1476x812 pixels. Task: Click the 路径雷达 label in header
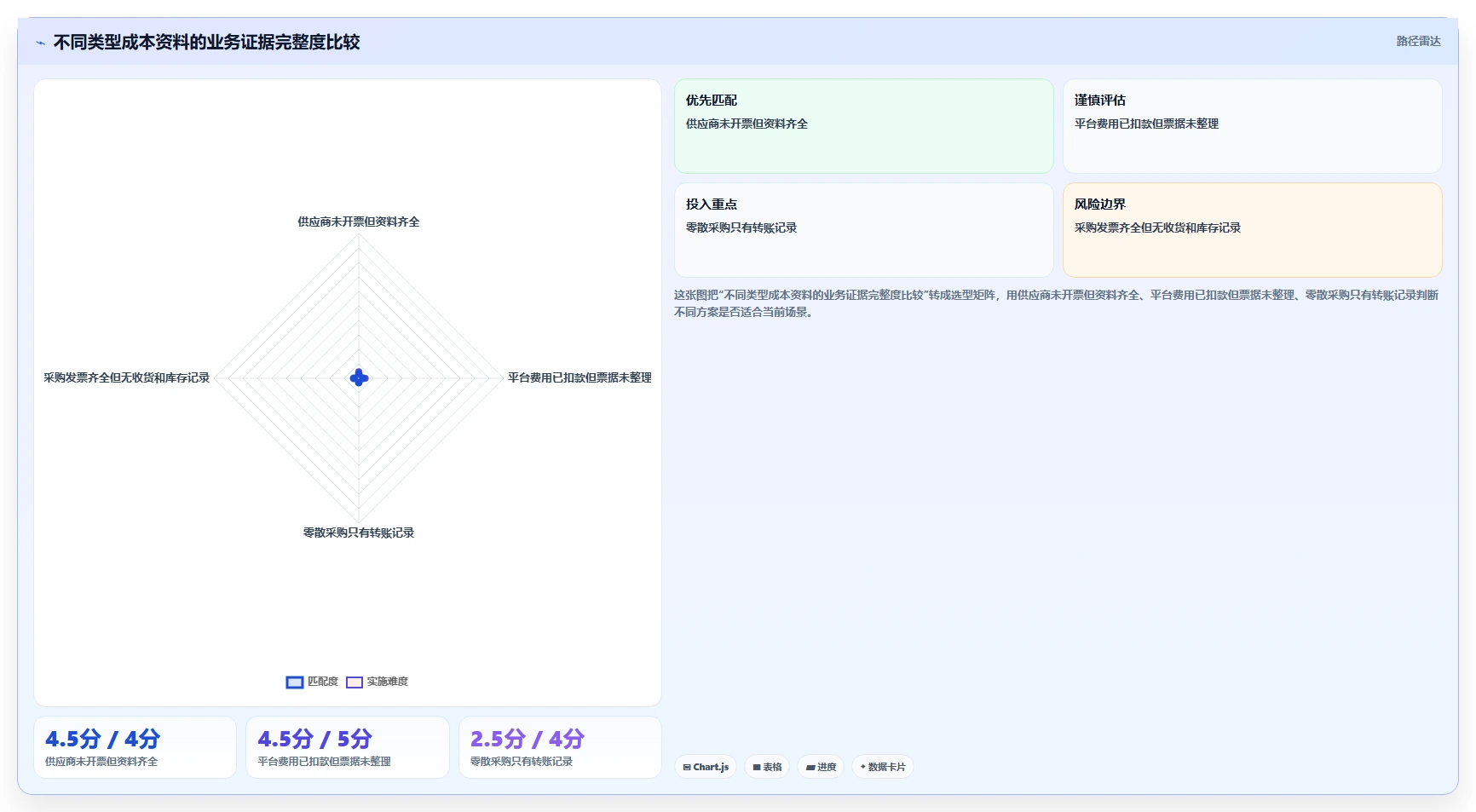(x=1418, y=42)
